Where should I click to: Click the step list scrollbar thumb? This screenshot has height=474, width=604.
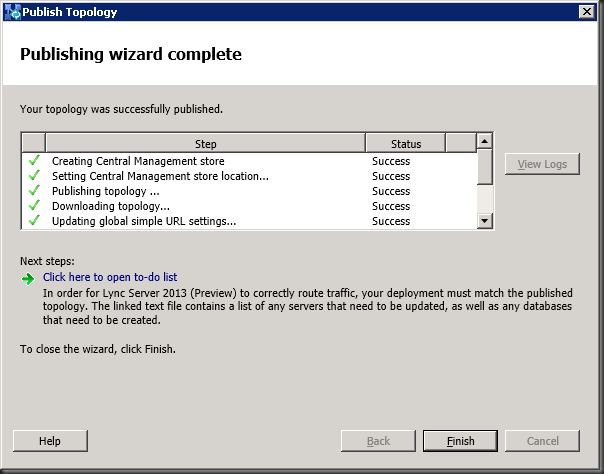click(x=484, y=166)
